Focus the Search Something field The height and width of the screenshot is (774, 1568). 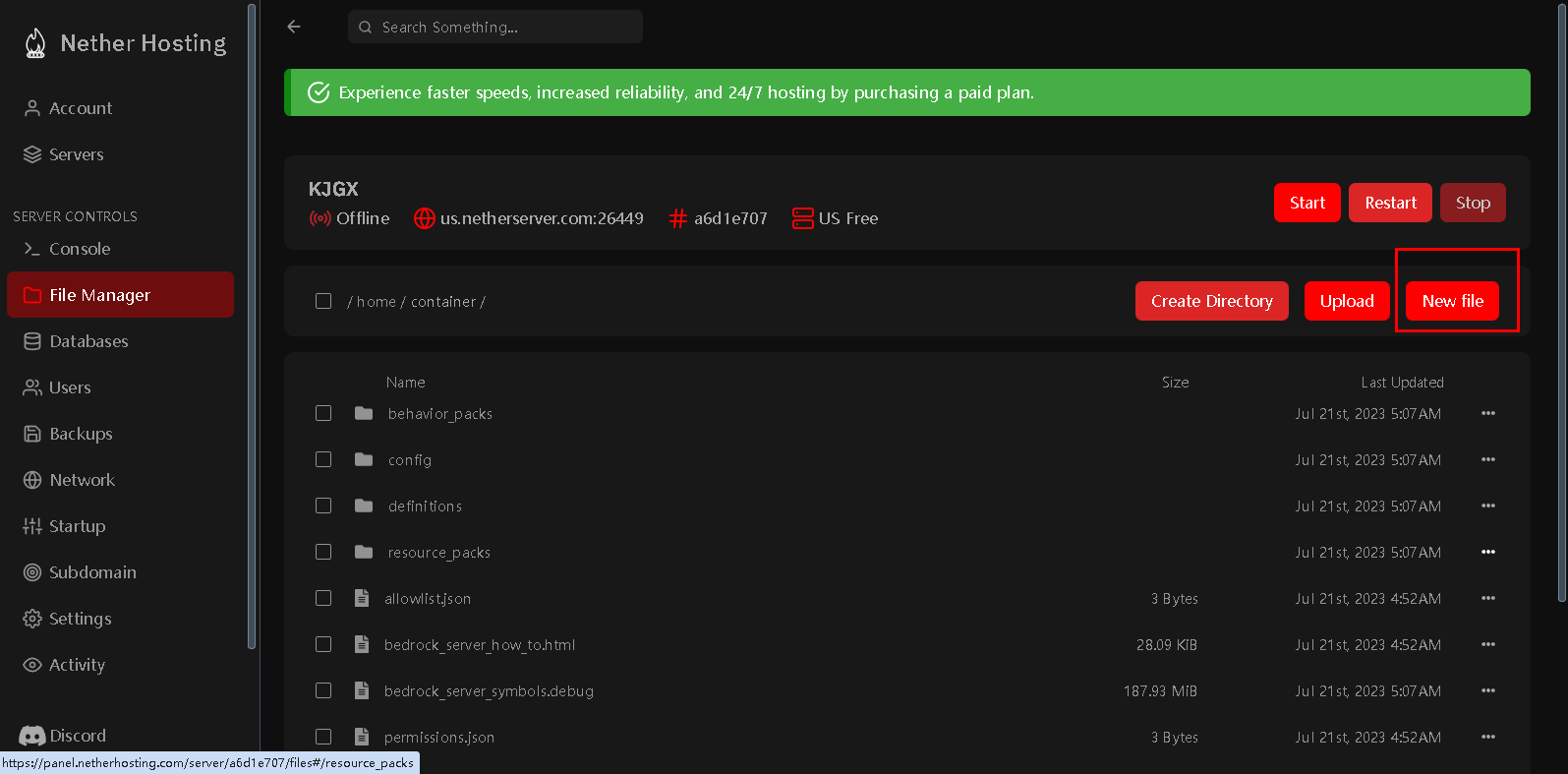point(495,27)
